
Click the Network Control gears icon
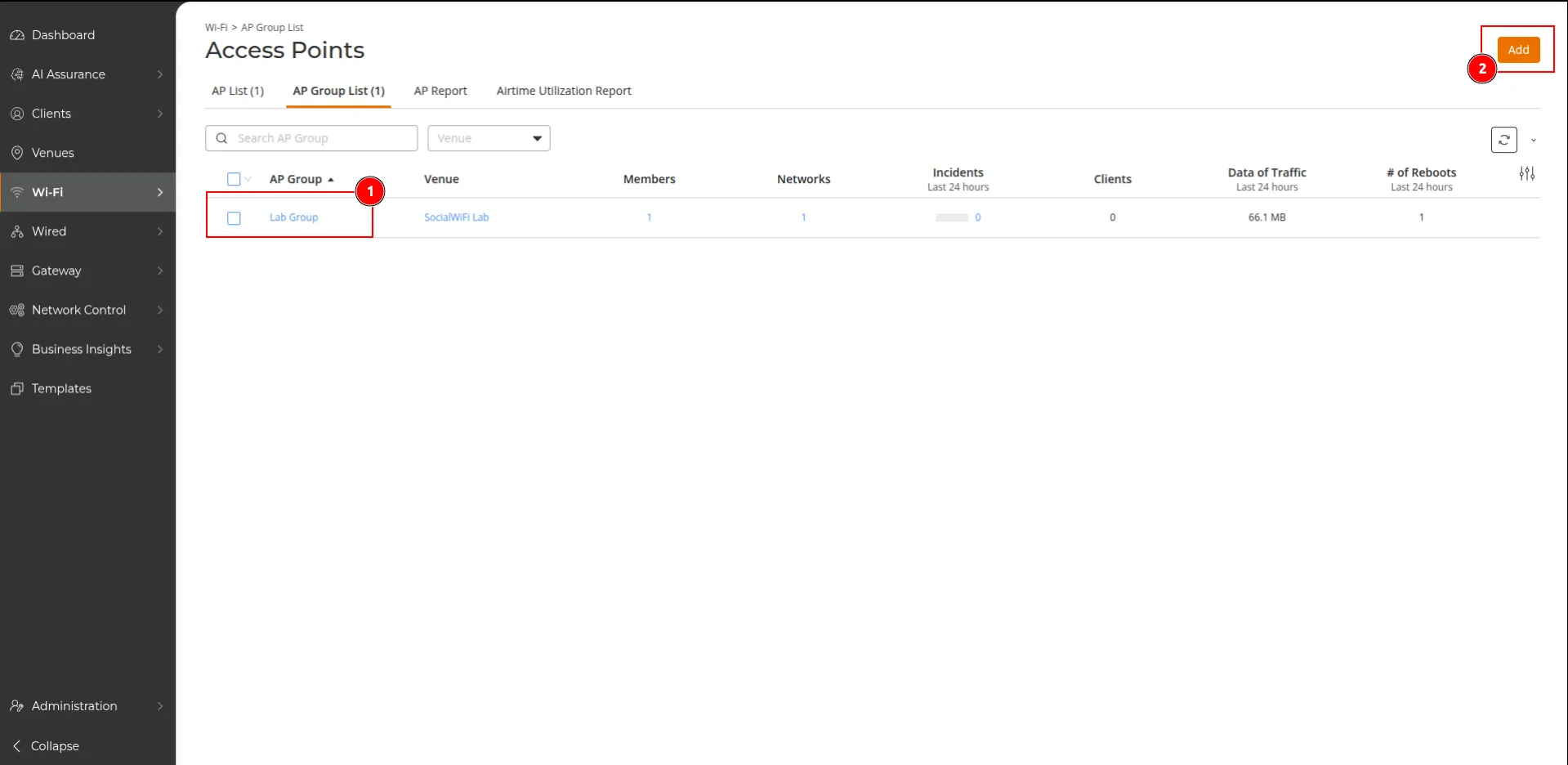coord(17,310)
